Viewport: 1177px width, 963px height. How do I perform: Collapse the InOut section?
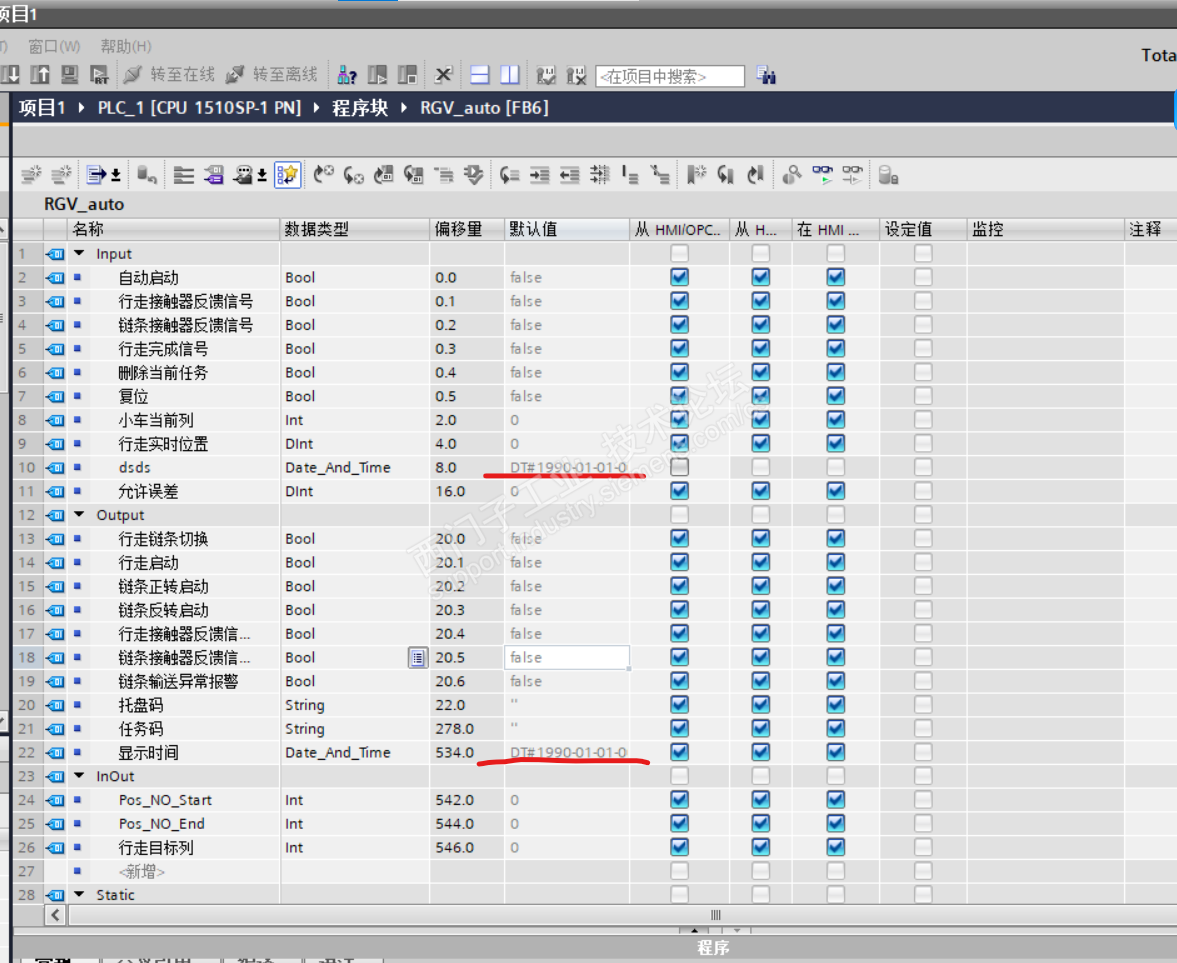click(x=79, y=776)
